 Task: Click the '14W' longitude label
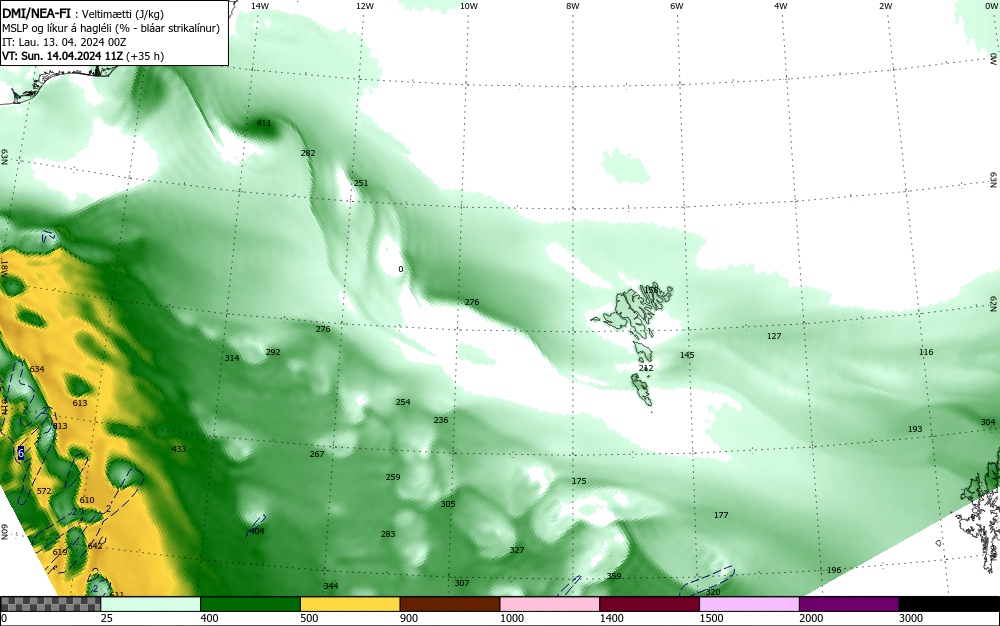click(260, 6)
